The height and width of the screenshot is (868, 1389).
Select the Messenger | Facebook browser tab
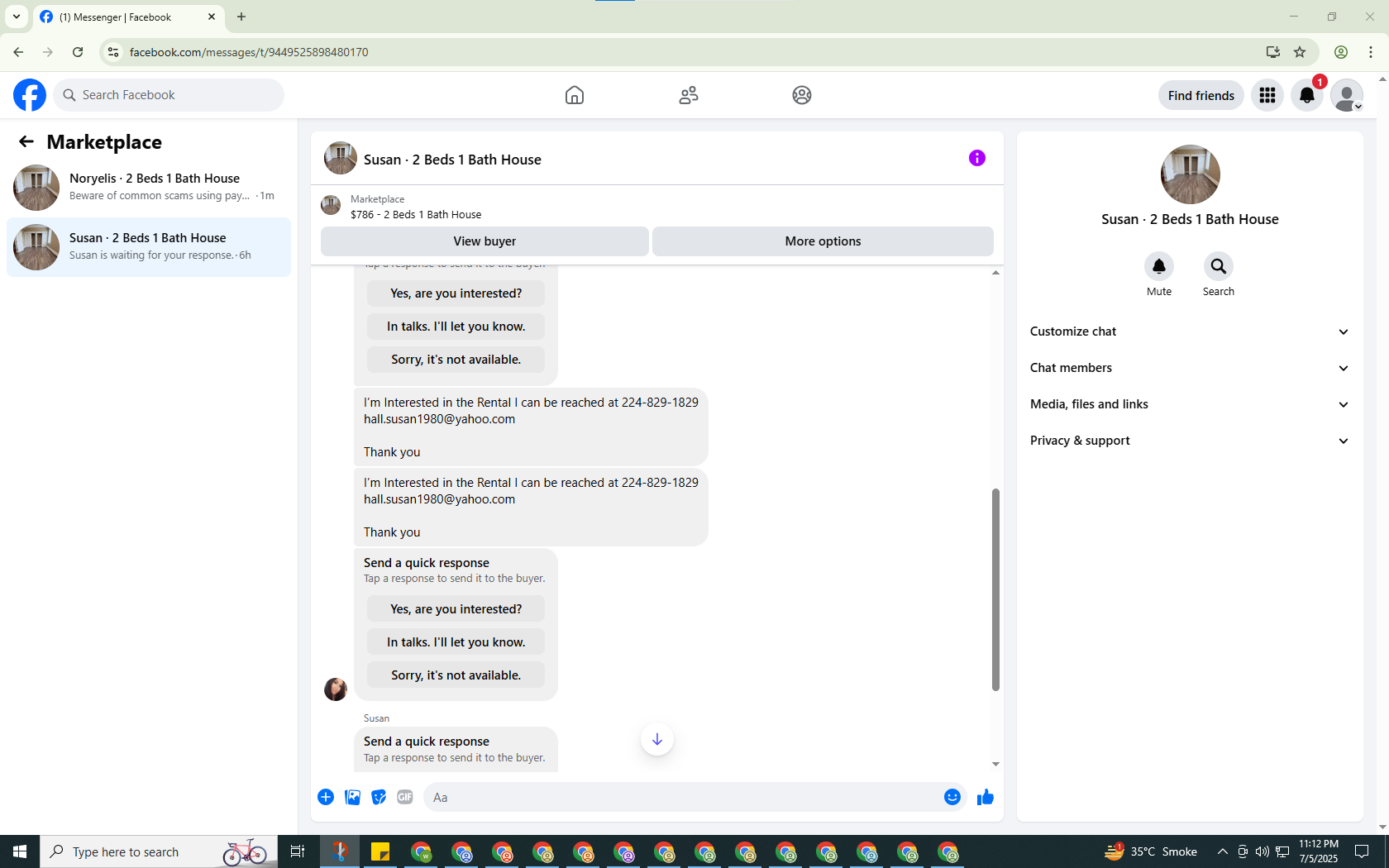129,17
